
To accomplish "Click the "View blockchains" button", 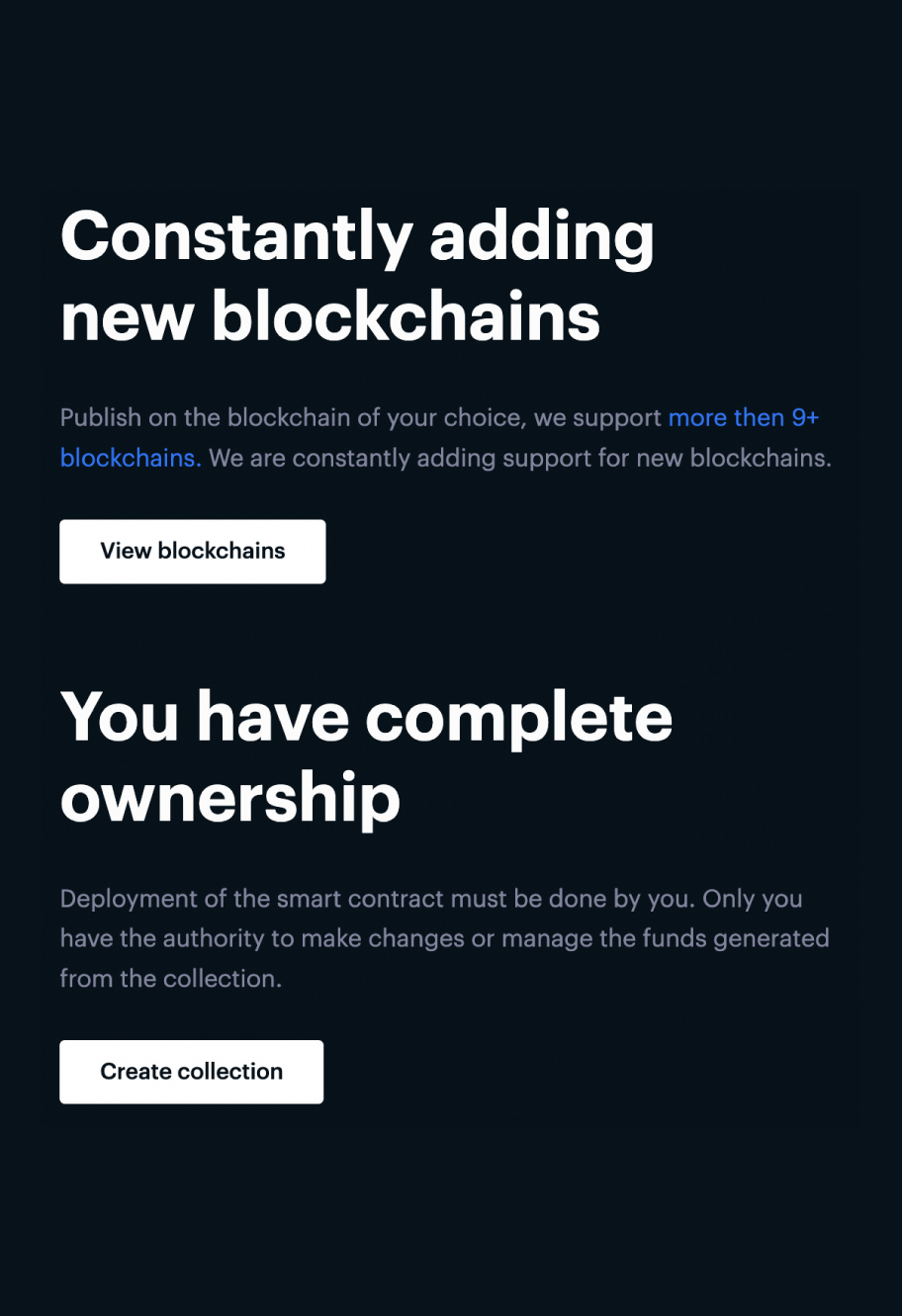I will click(x=192, y=552).
